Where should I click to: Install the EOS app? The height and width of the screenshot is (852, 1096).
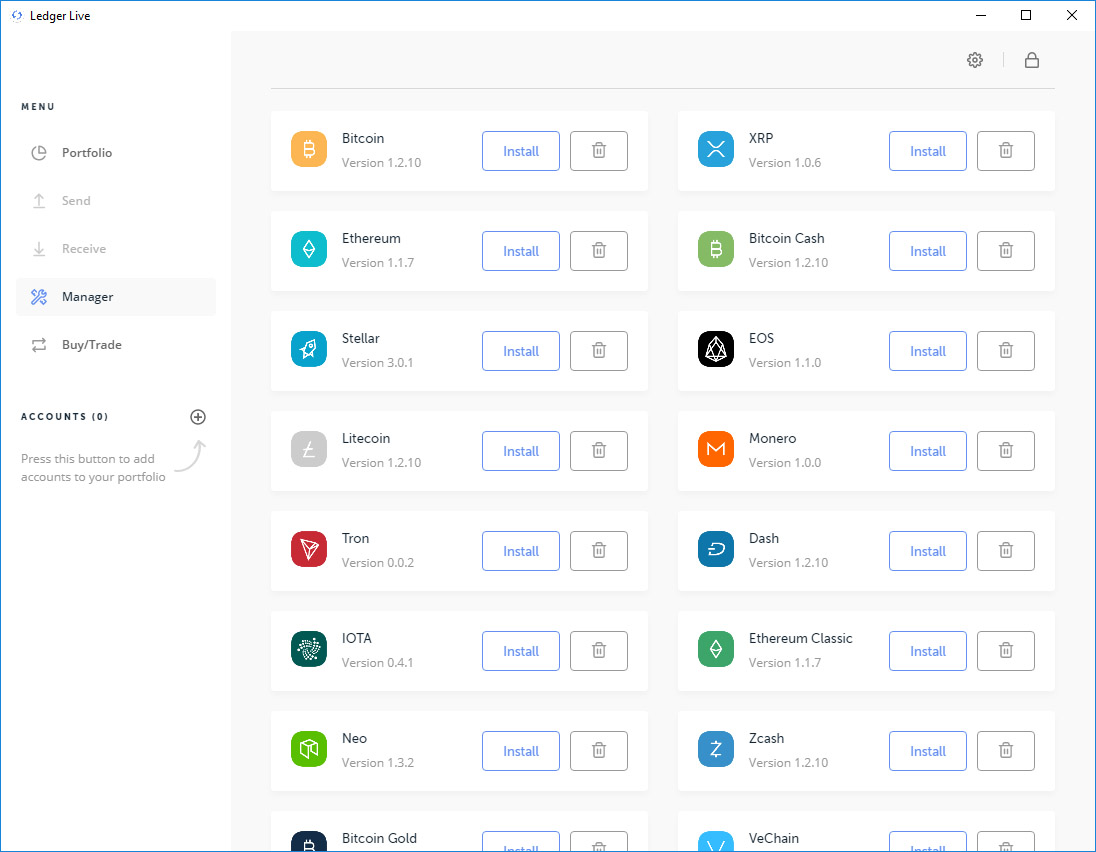point(928,351)
